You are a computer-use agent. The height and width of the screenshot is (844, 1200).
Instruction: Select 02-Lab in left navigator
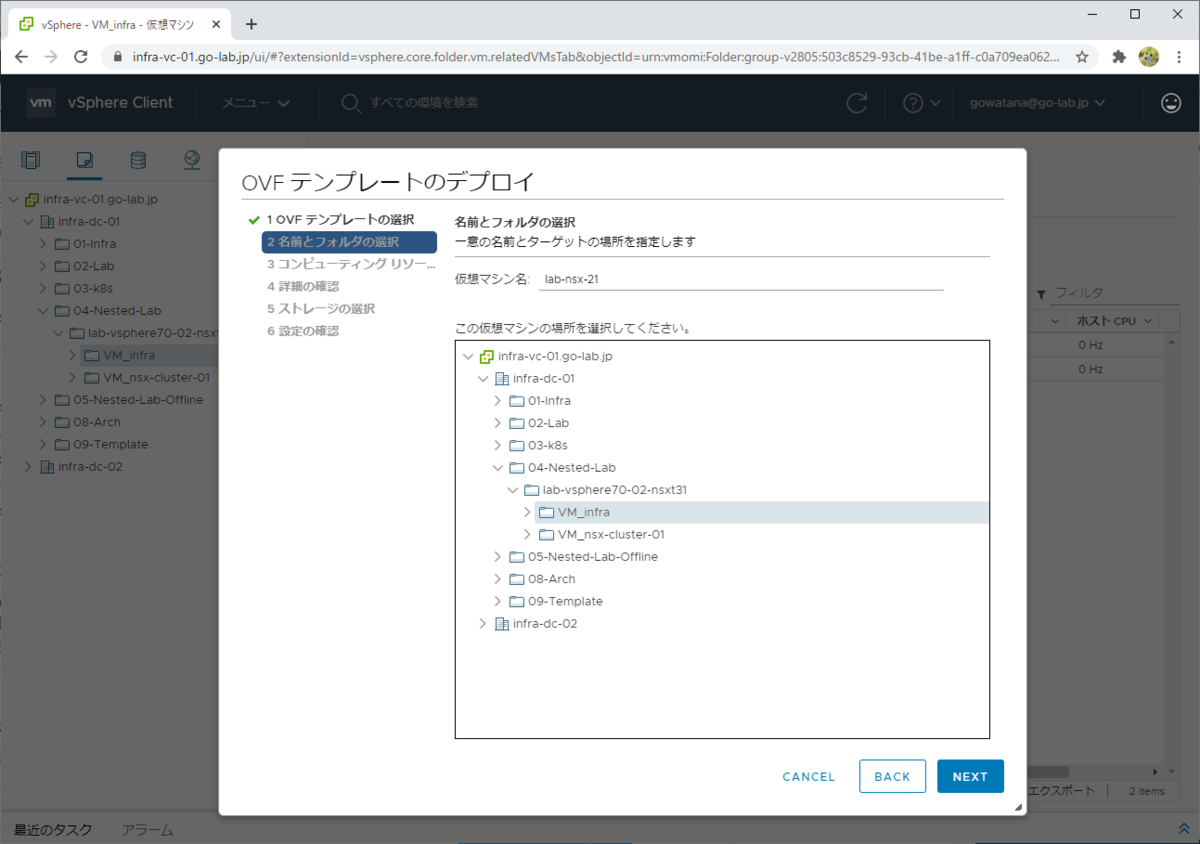(94, 266)
